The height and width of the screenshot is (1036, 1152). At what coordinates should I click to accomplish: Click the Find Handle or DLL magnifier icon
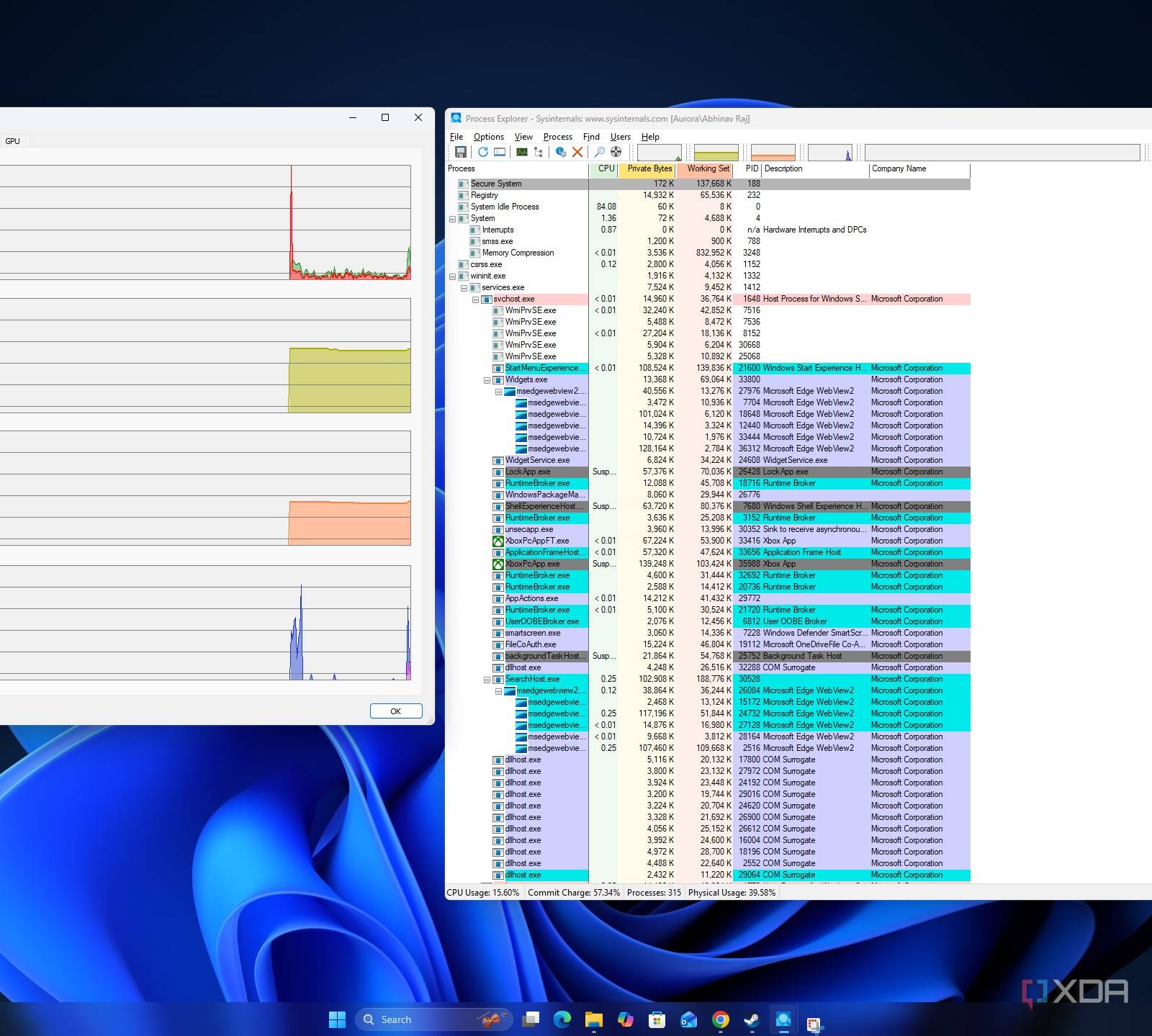point(599,152)
